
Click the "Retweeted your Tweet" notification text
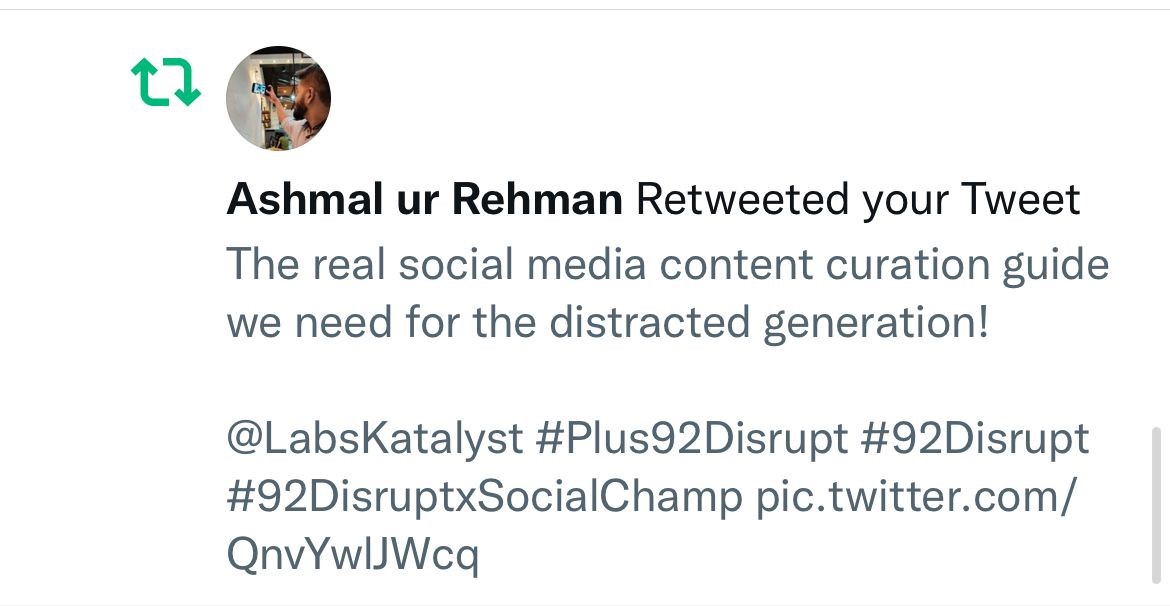click(857, 199)
